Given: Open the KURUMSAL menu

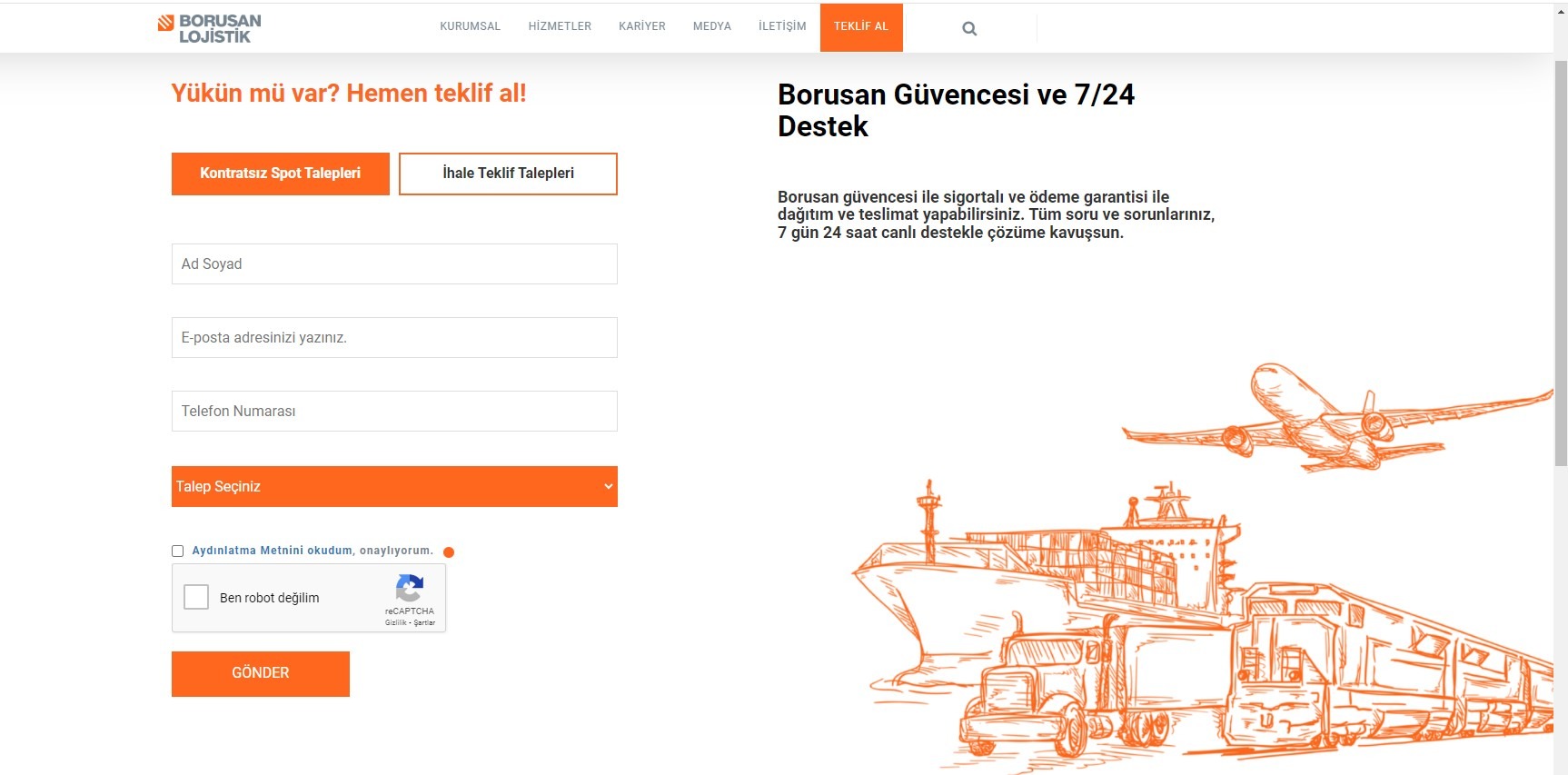Looking at the screenshot, I should tap(470, 26).
